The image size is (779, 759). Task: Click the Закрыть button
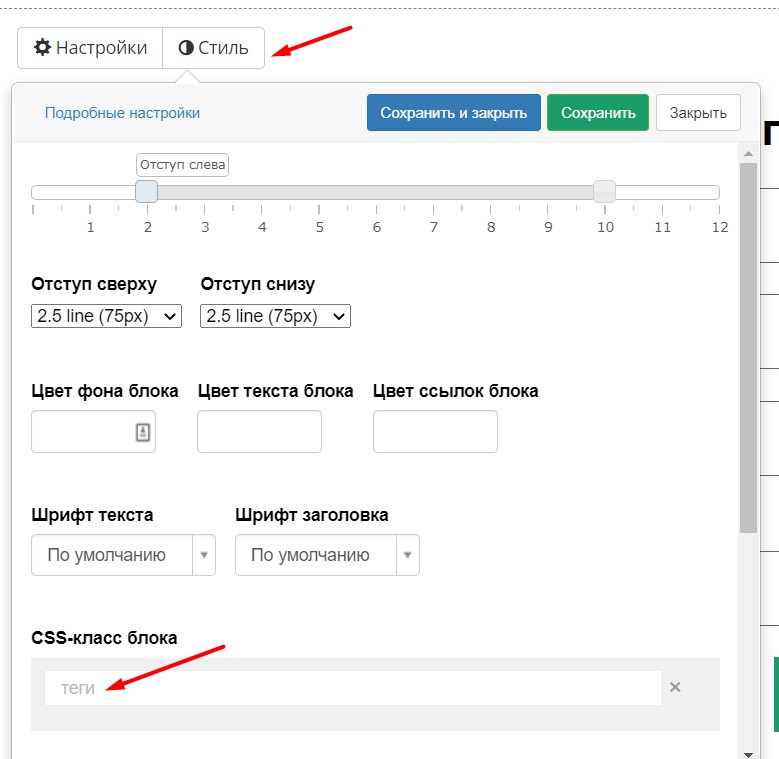(698, 113)
